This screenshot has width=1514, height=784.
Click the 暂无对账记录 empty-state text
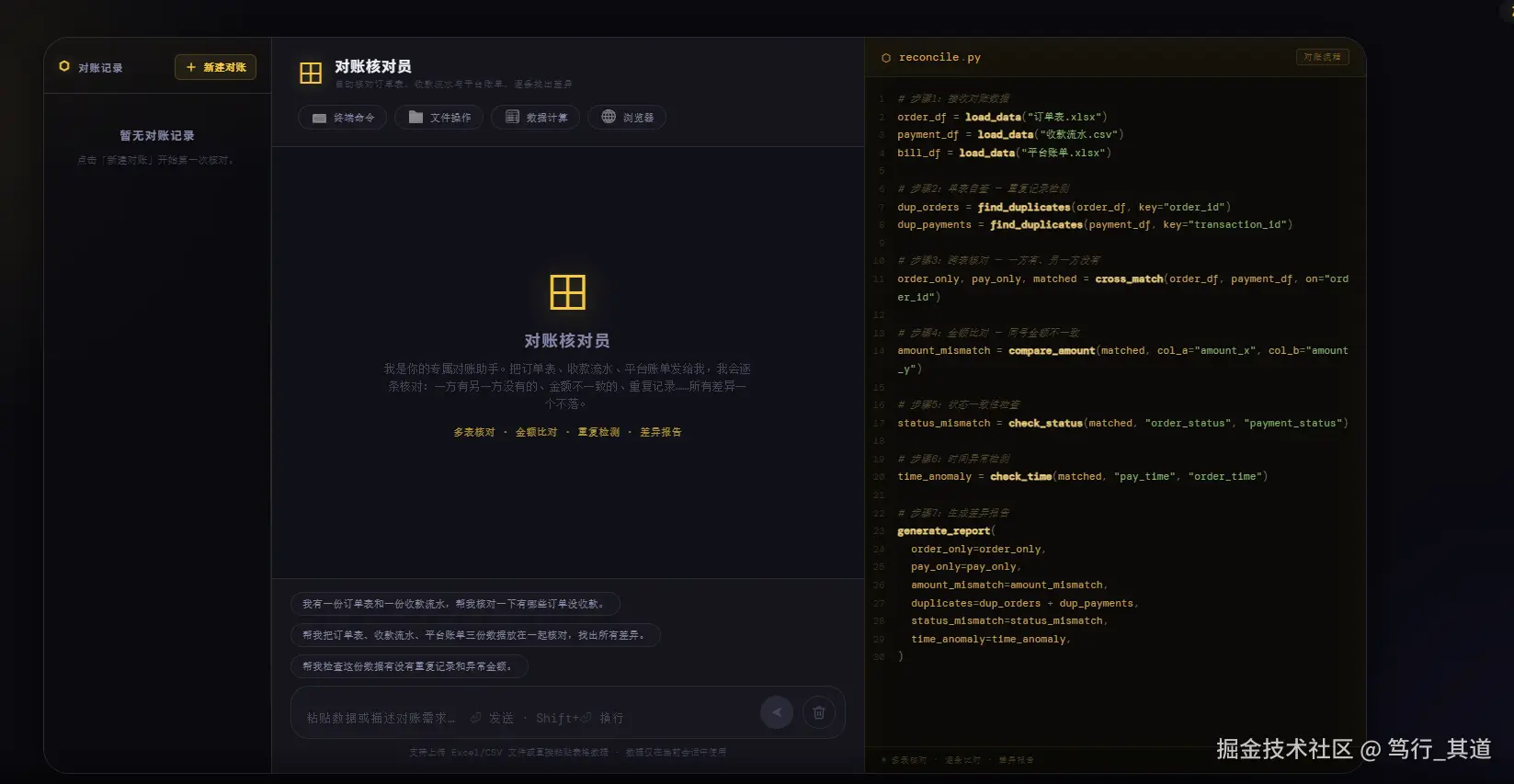(x=157, y=136)
